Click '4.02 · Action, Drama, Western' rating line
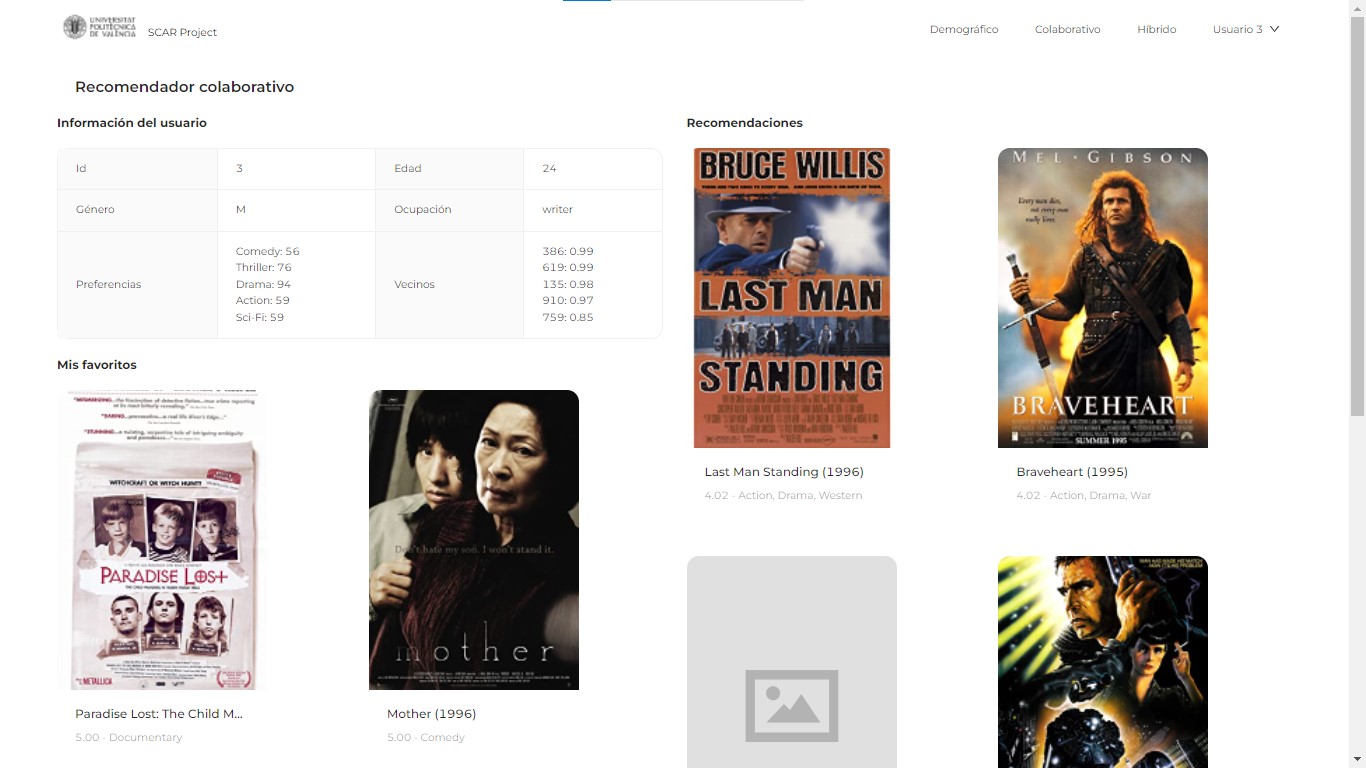 (x=783, y=496)
